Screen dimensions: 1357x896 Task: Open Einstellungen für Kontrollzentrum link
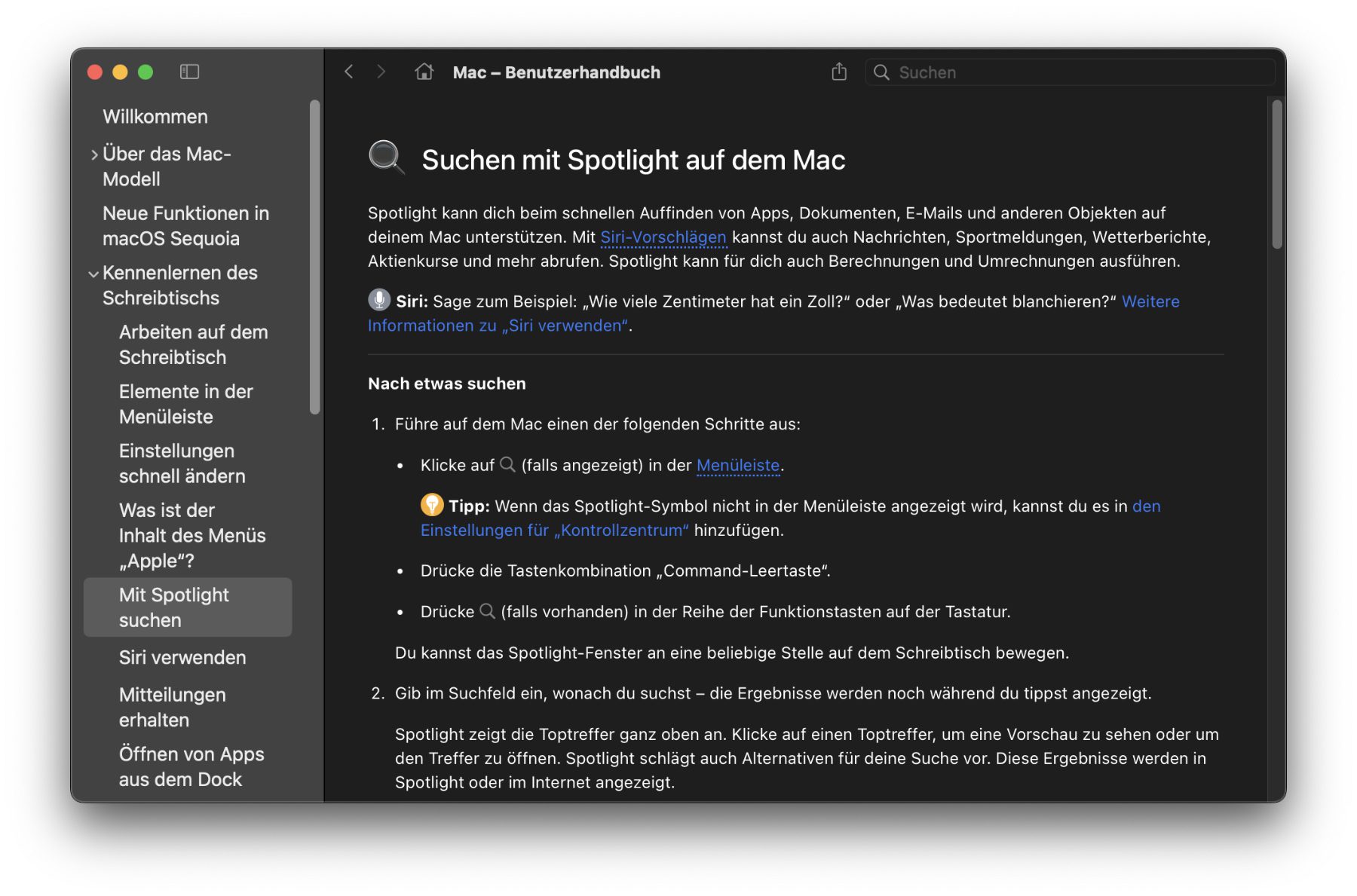point(554,531)
